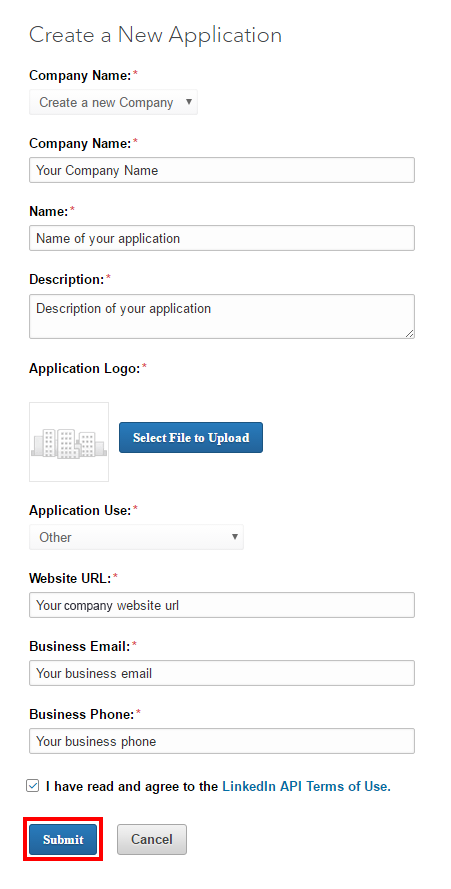
Task: Click inside the Description text area
Action: click(222, 316)
